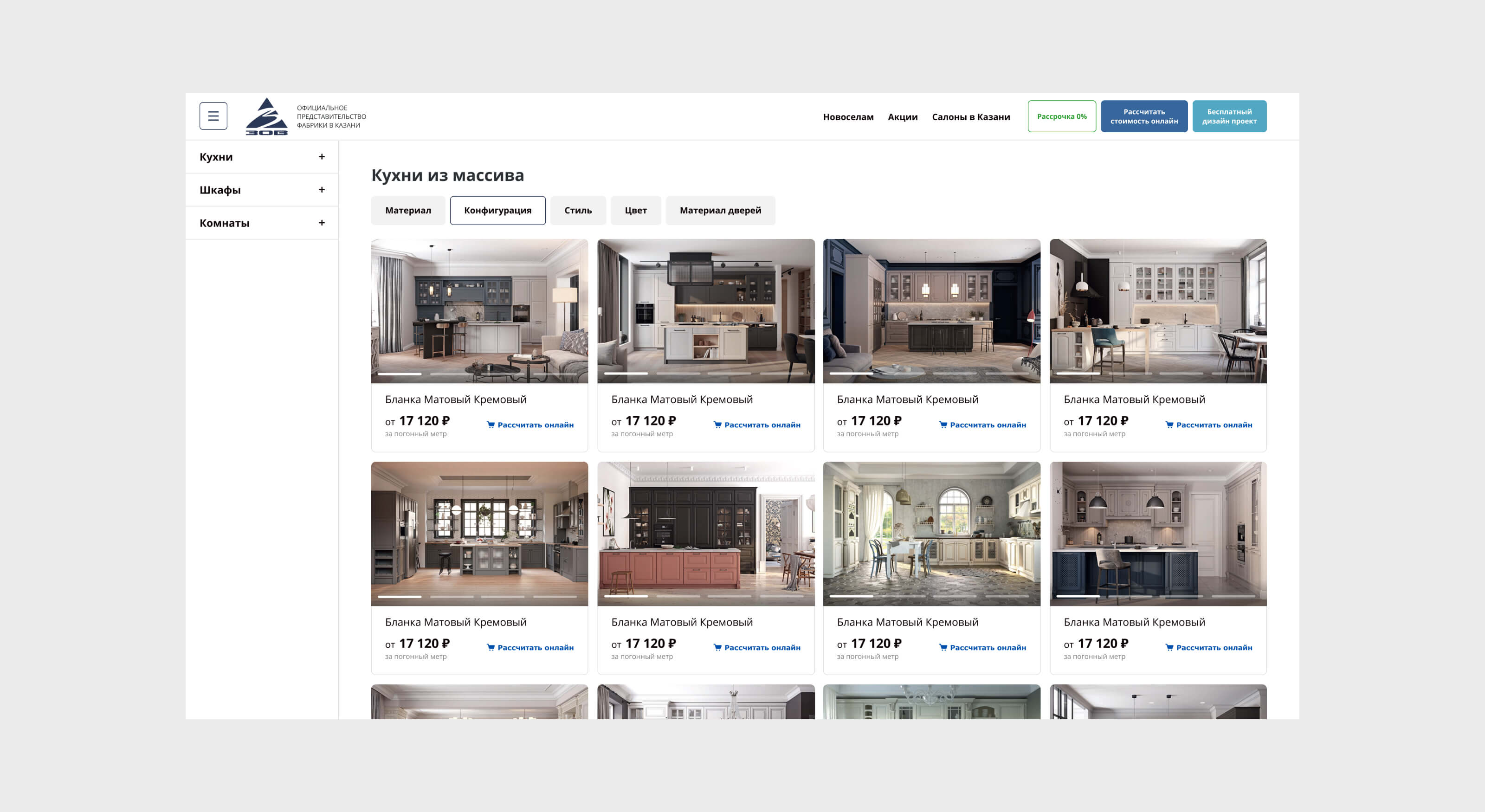Click the Рассрочка 0% button

[1061, 116]
